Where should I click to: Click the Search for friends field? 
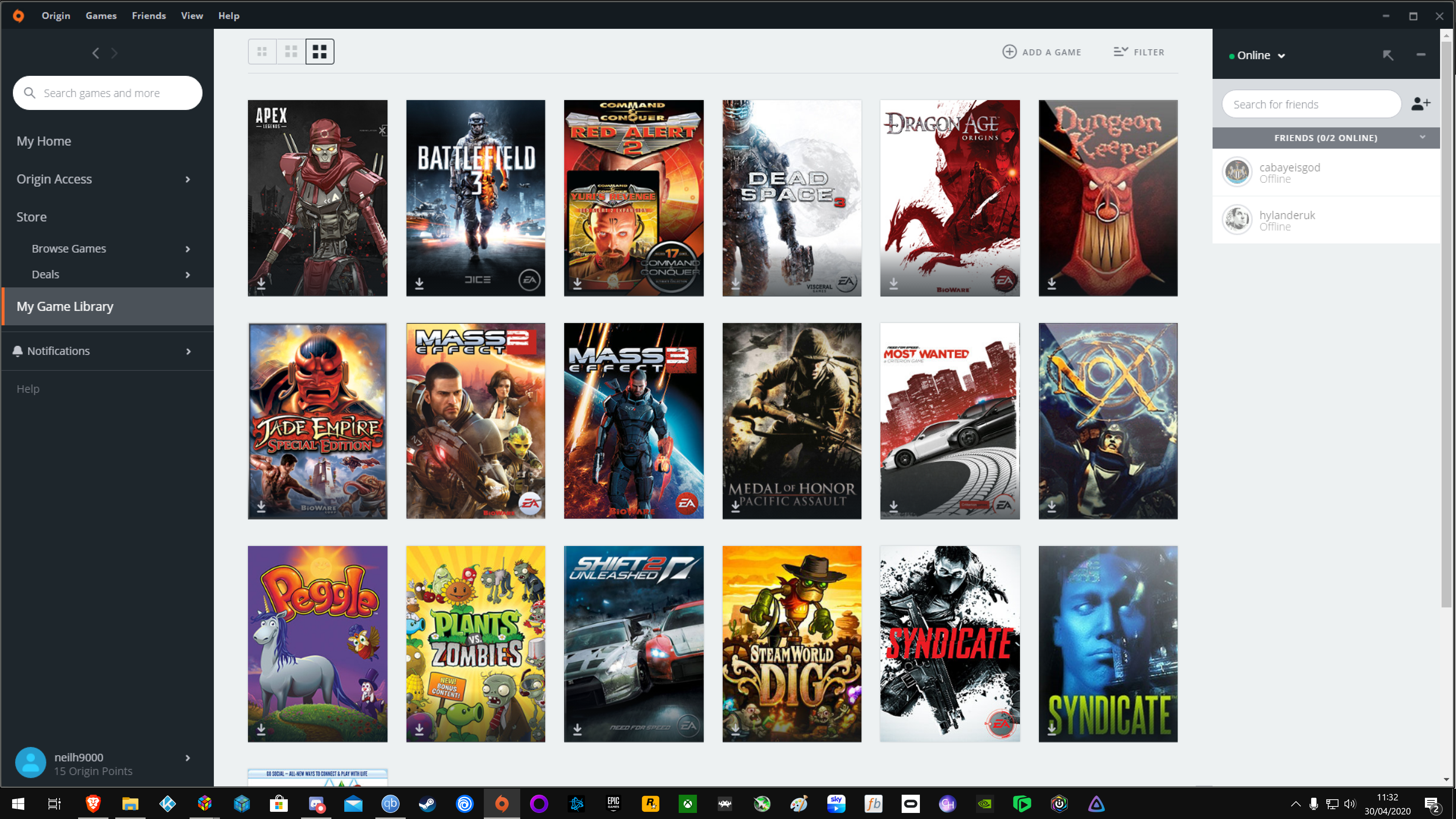tap(1311, 104)
